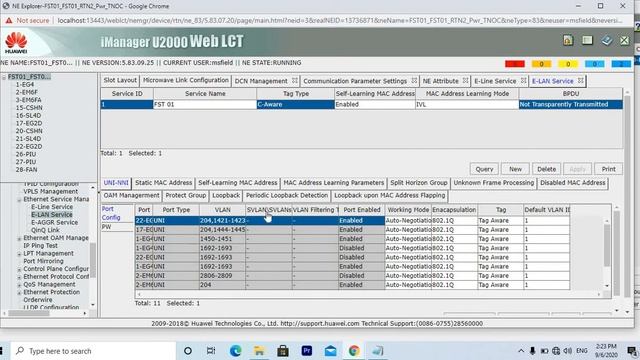640x360 pixels.
Task: Sort by Port Enabled column header
Action: (x=362, y=210)
